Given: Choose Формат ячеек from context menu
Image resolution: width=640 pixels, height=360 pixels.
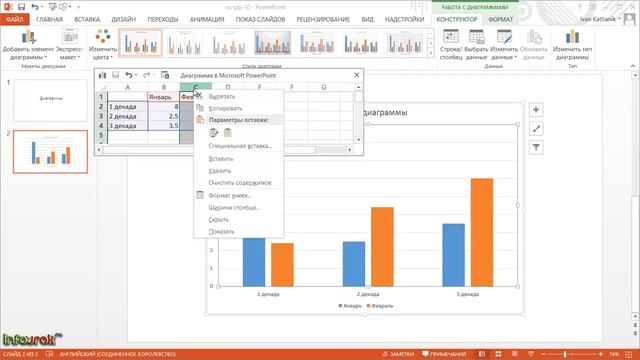Looking at the screenshot, I should [x=239, y=196].
